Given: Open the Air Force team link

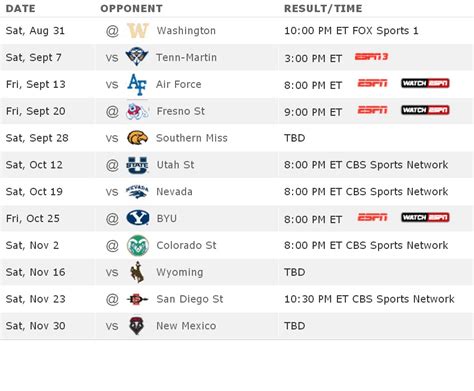Looking at the screenshot, I should click(x=178, y=84).
